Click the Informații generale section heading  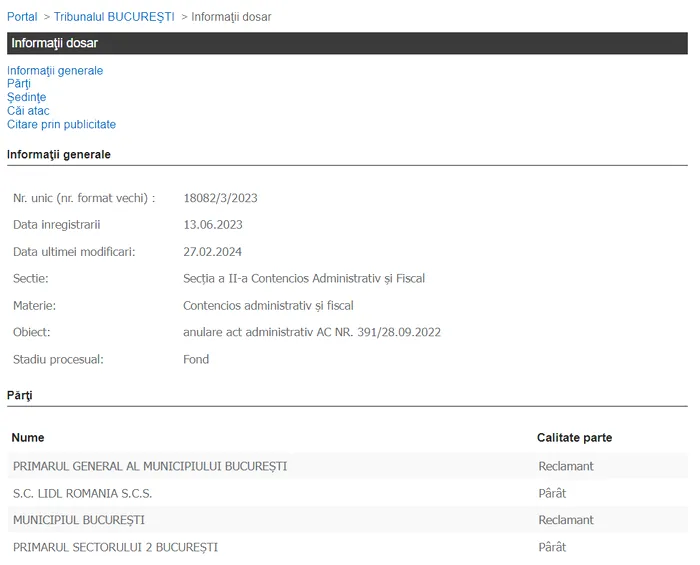59,155
